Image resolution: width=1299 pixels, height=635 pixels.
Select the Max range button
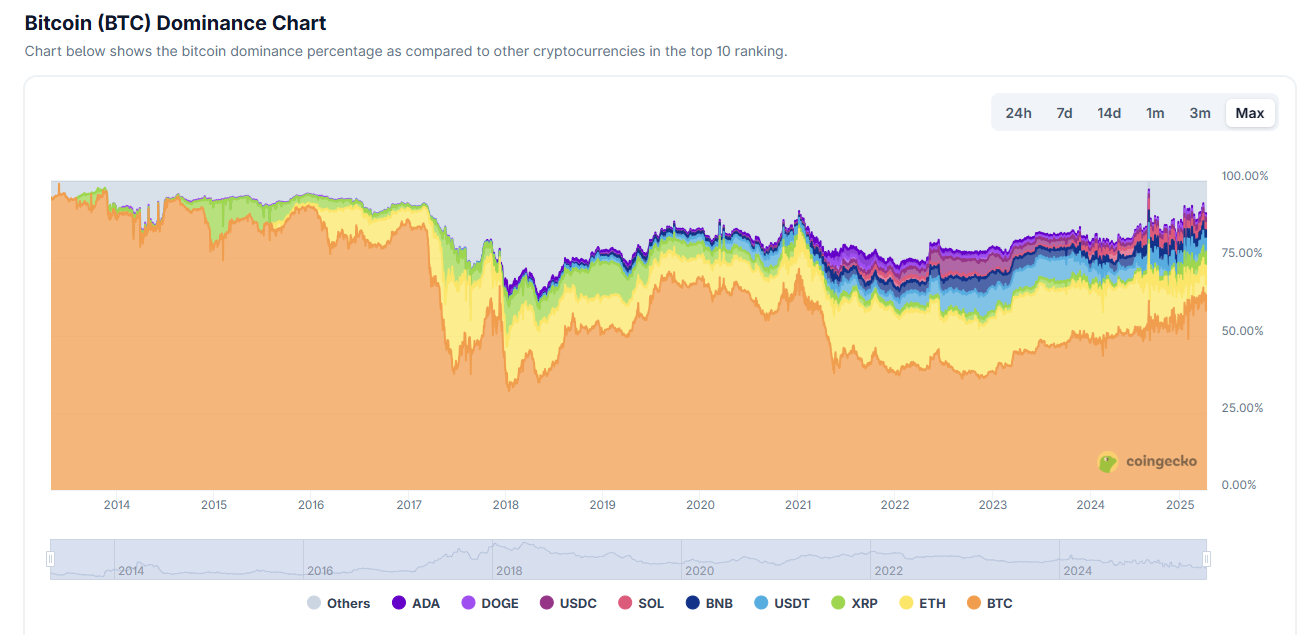(1250, 113)
